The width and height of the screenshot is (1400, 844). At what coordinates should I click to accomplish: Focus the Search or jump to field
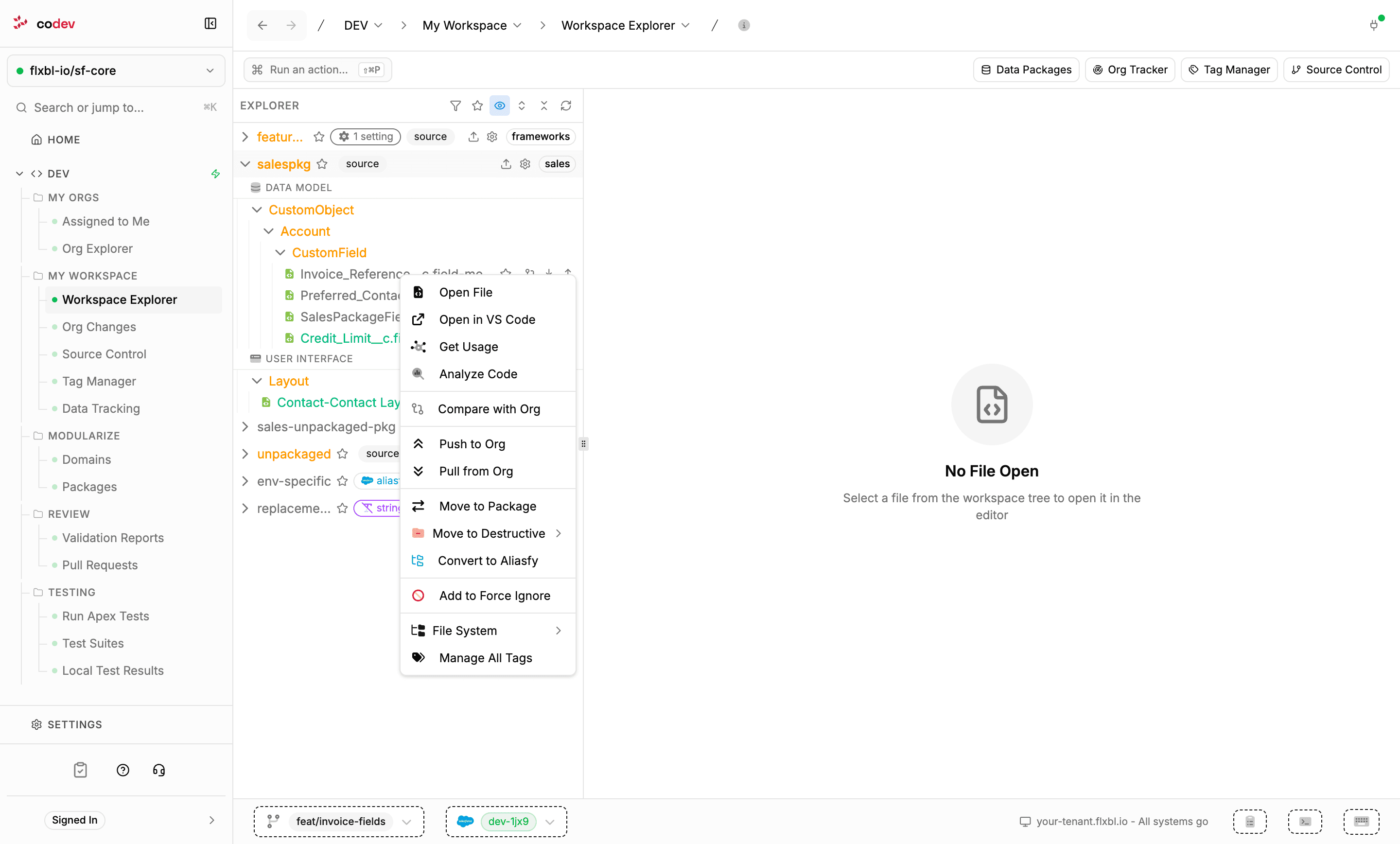116,107
